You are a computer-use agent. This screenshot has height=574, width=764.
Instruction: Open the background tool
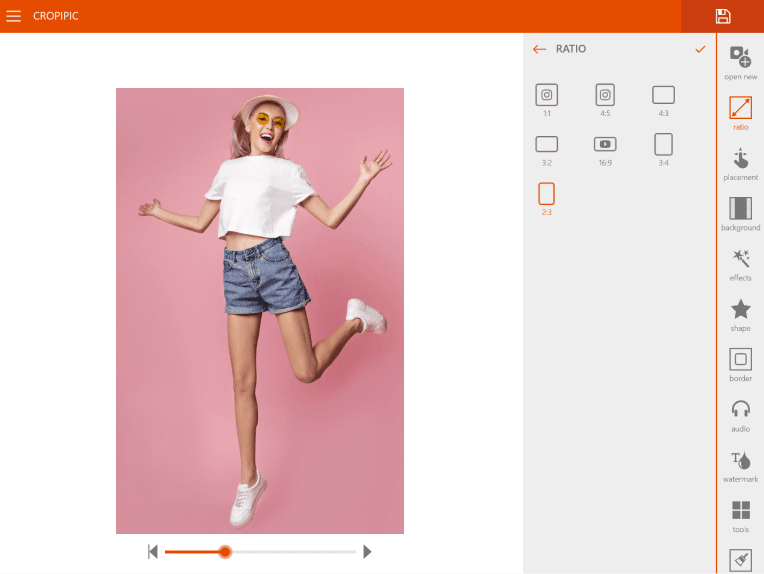tap(740, 211)
